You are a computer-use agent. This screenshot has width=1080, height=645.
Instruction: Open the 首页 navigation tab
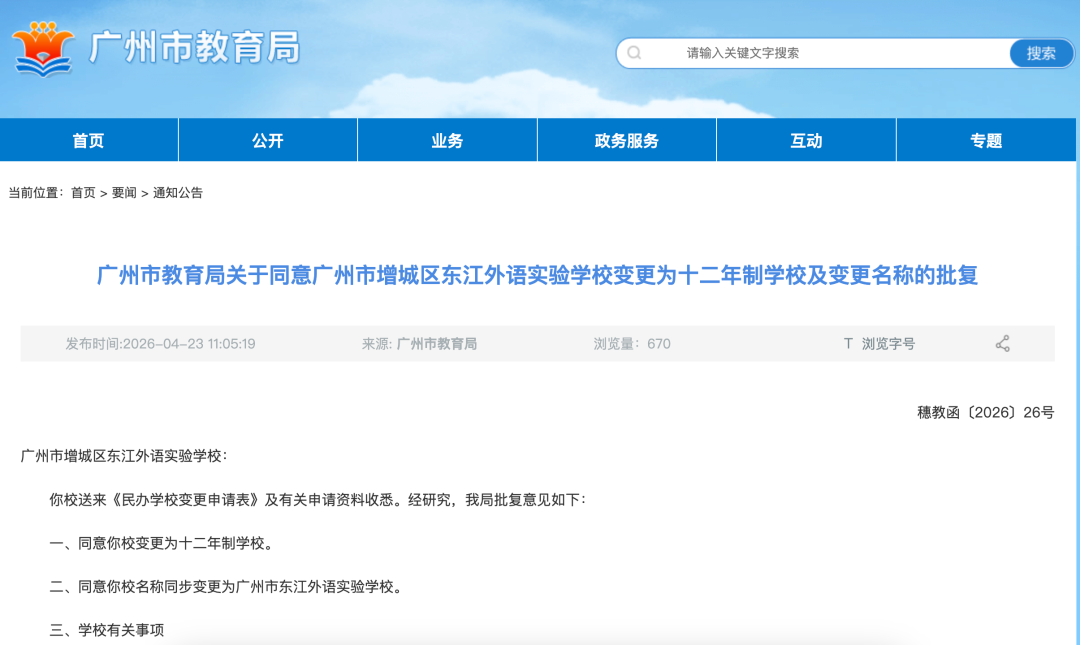[88, 141]
